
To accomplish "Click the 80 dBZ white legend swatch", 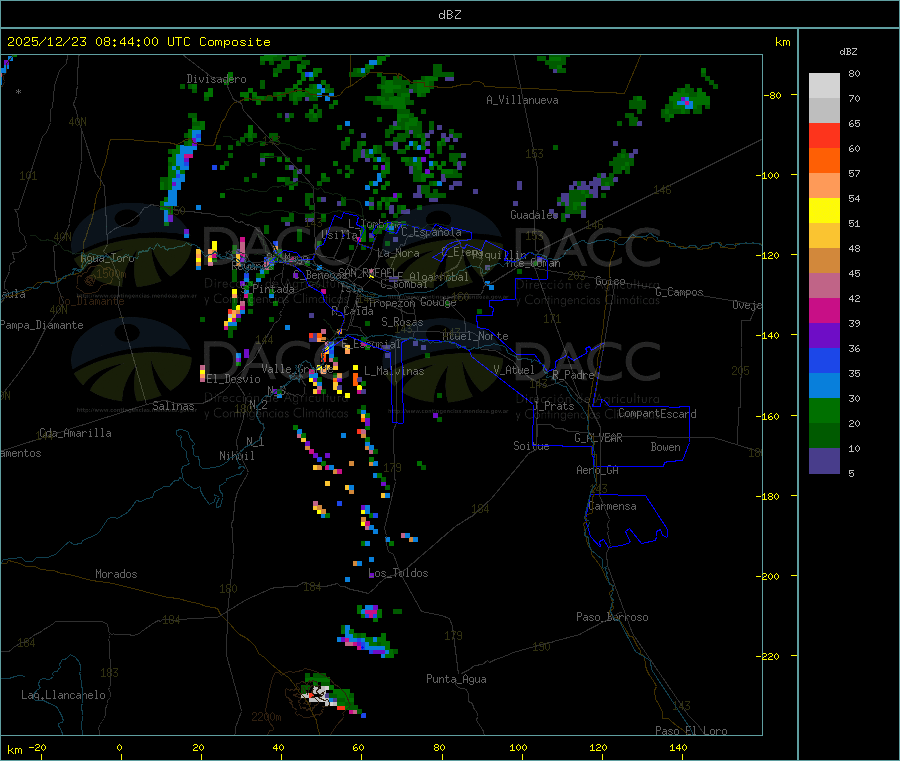I will (824, 86).
